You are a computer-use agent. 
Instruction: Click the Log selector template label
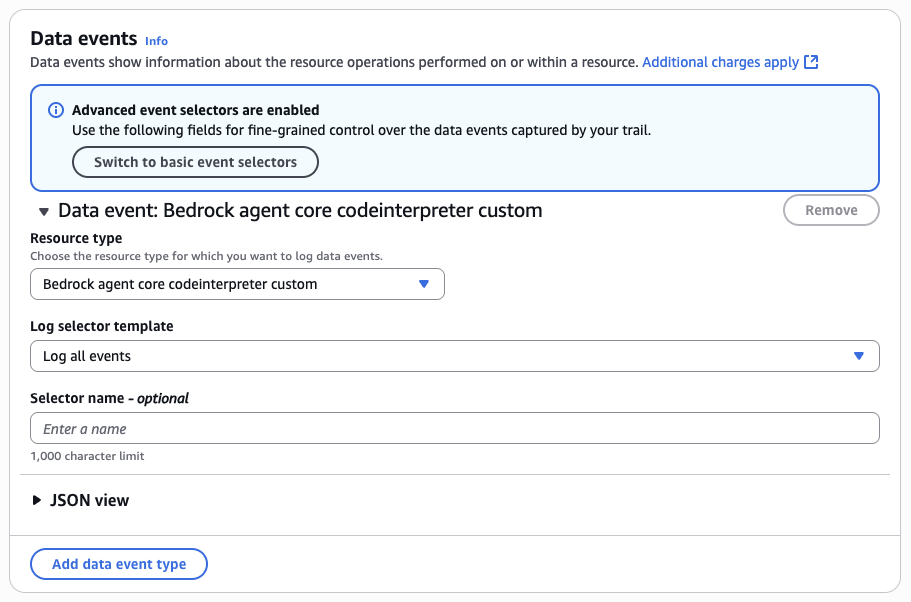(102, 326)
